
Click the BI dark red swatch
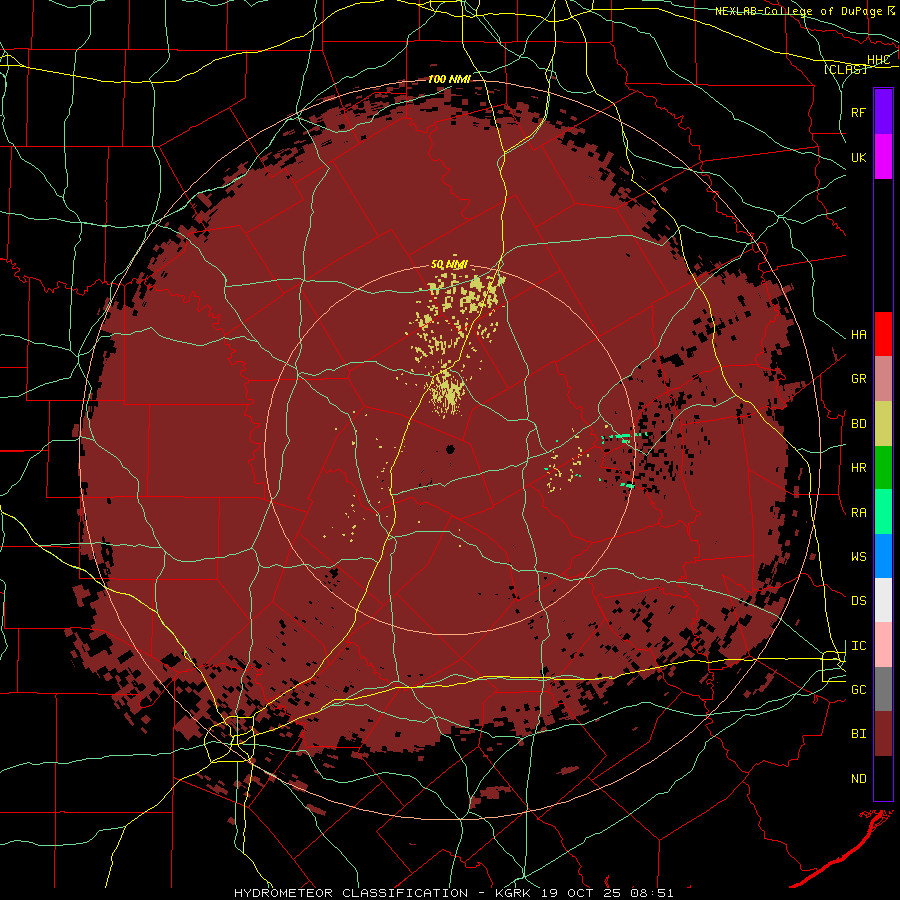tap(883, 734)
